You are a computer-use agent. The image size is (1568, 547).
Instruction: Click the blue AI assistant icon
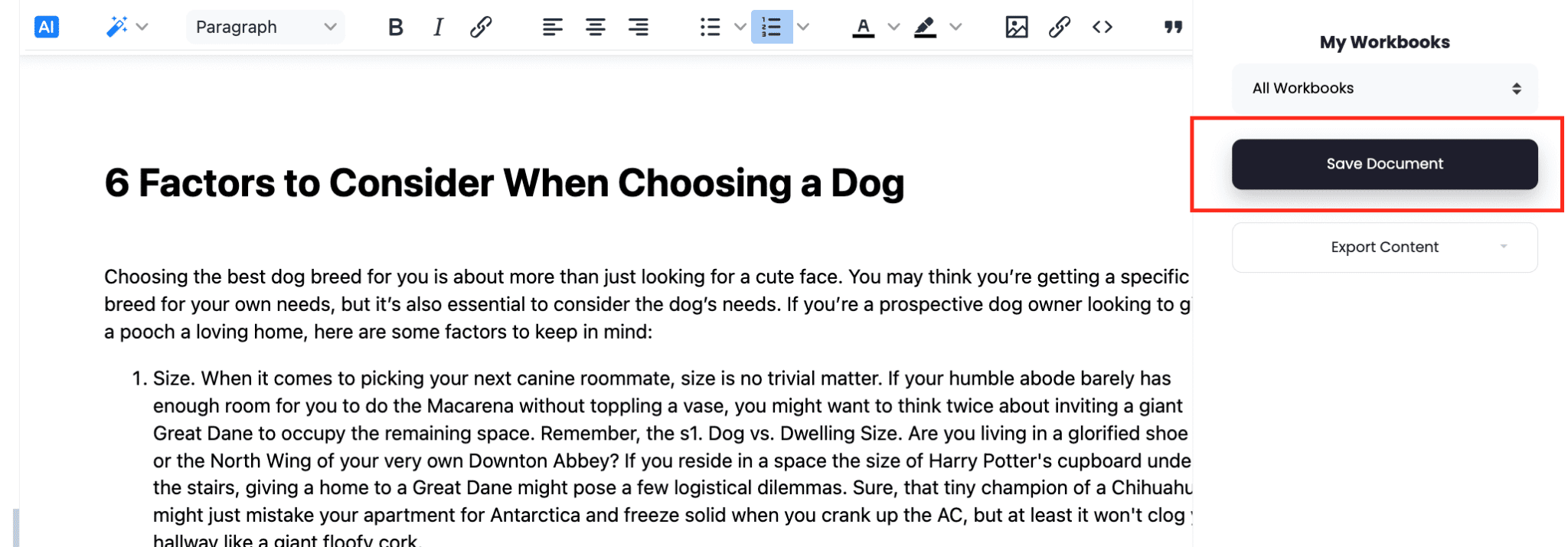tap(47, 27)
